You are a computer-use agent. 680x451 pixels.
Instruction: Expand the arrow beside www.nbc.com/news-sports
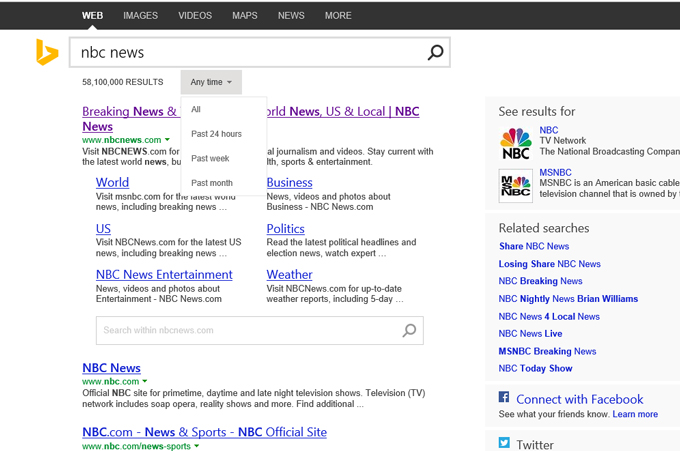[196, 446]
